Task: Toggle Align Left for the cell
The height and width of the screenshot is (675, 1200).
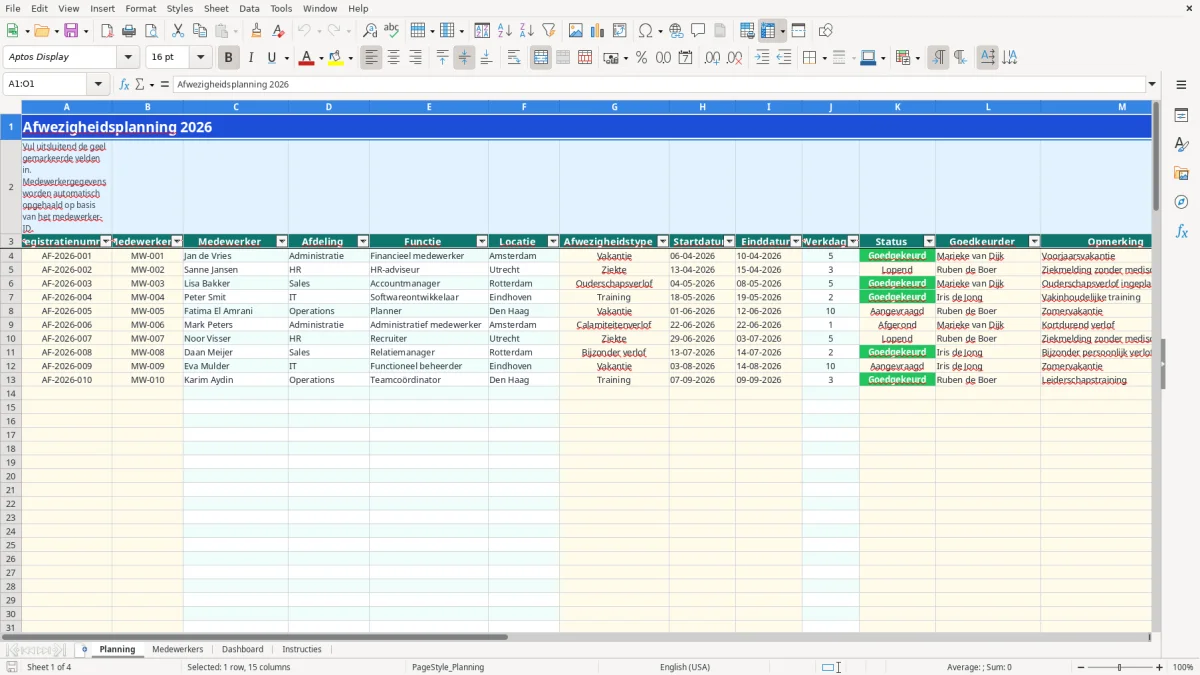Action: click(371, 58)
